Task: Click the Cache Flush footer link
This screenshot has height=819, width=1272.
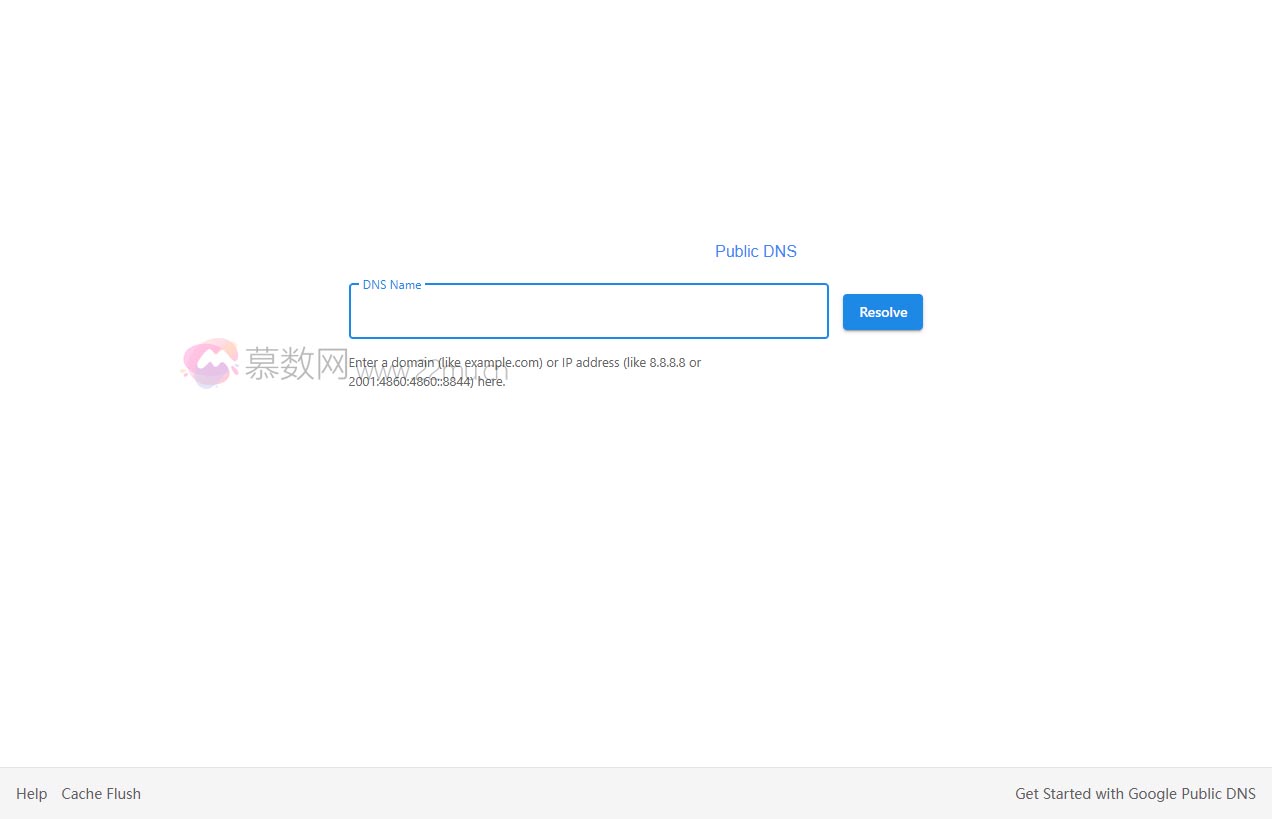Action: tap(100, 793)
